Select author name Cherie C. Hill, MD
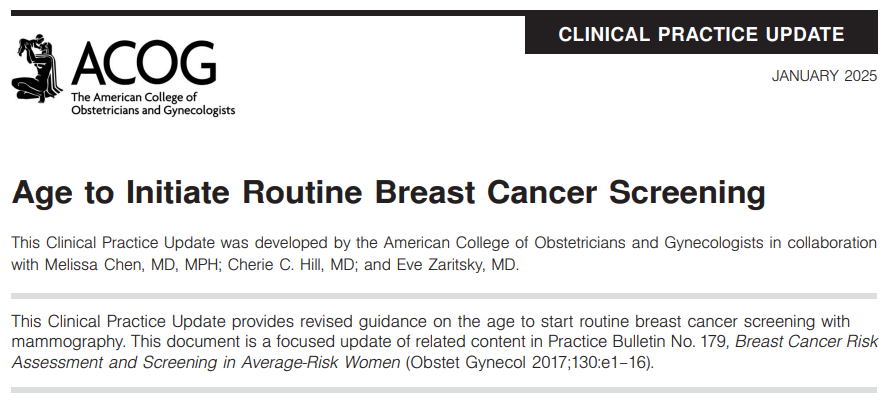This screenshot has width=887, height=400. [293, 265]
